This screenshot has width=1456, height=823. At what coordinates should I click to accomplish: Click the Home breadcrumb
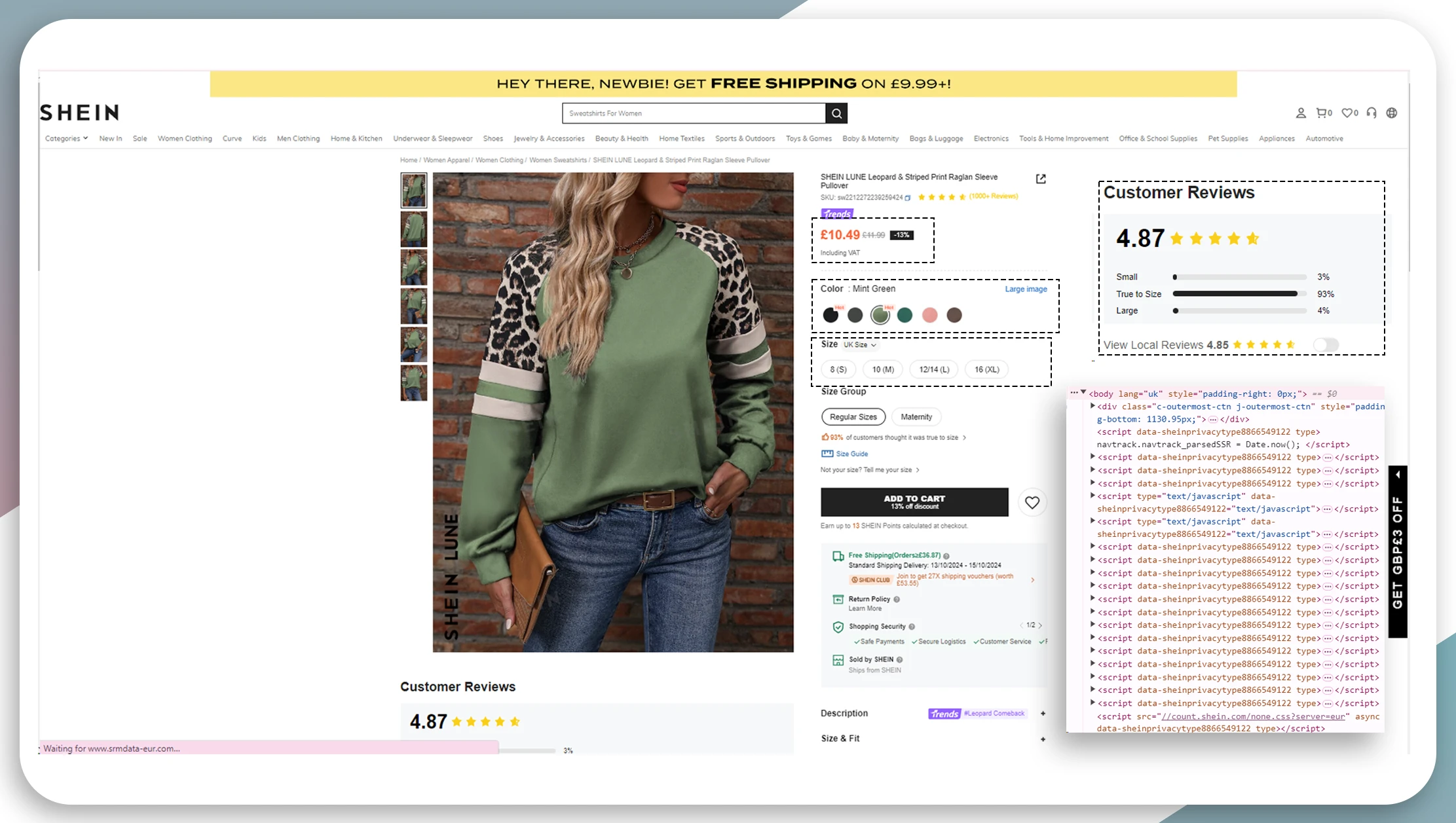(x=409, y=160)
